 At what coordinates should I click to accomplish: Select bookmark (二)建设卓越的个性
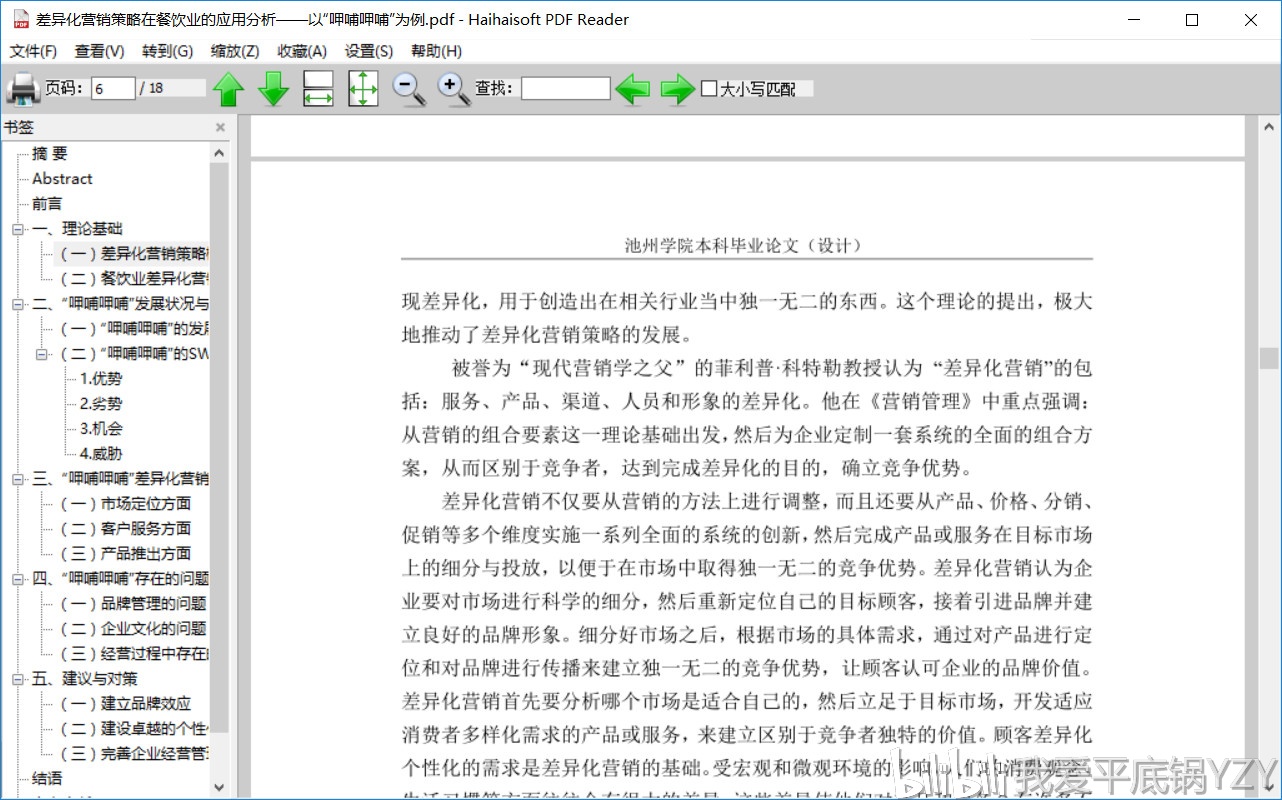pyautogui.click(x=134, y=729)
